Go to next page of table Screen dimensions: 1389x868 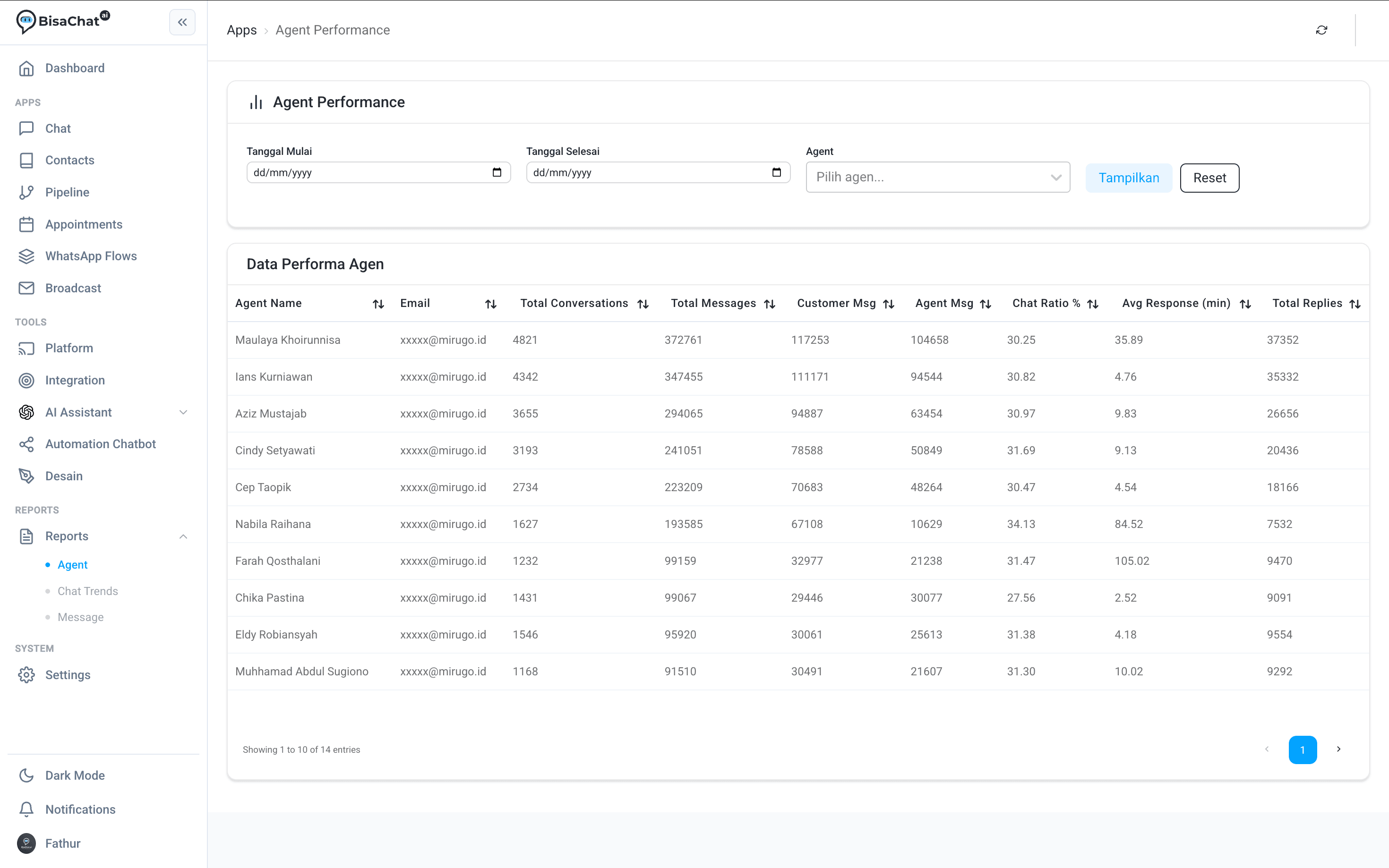pyautogui.click(x=1338, y=749)
